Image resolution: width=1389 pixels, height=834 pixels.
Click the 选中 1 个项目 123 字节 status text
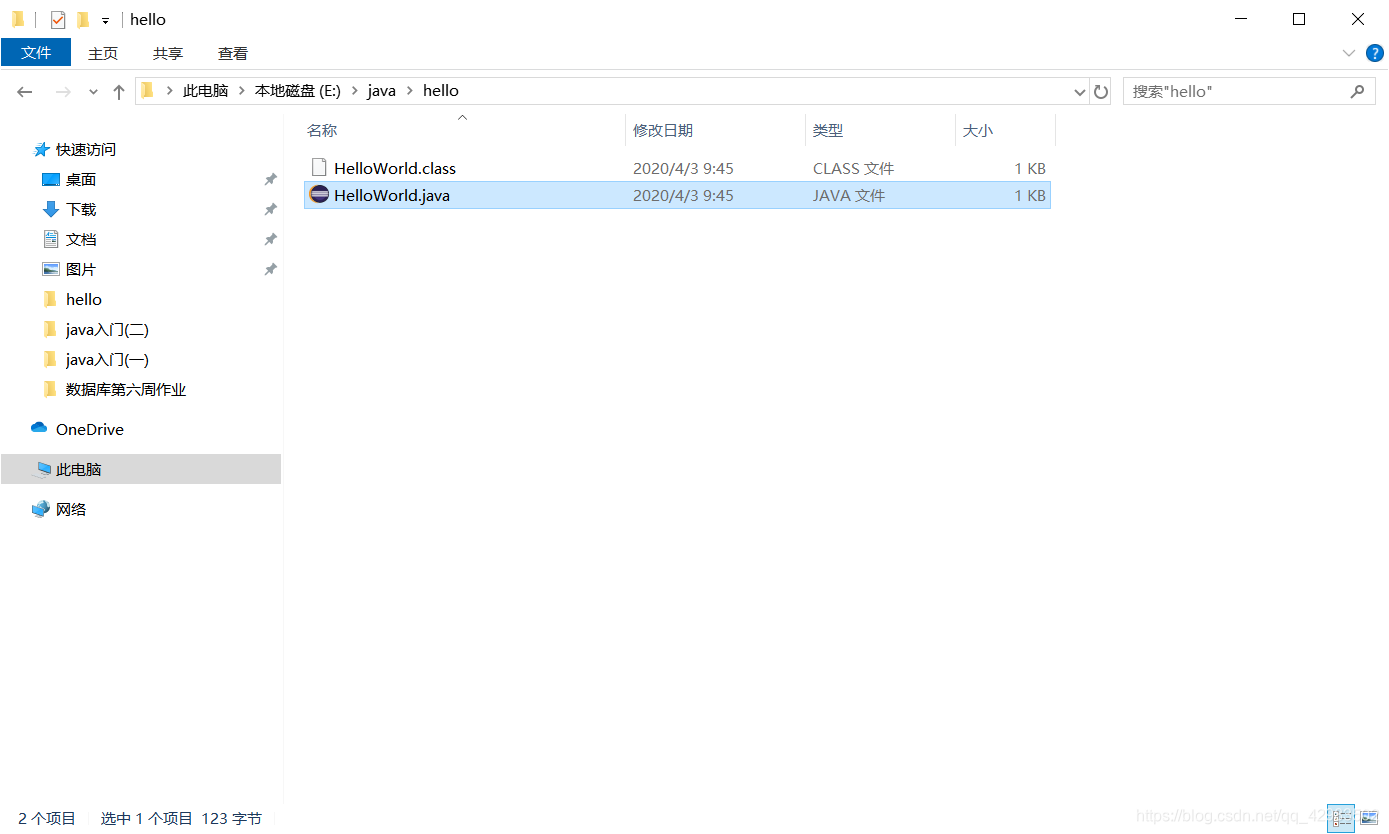[x=181, y=818]
